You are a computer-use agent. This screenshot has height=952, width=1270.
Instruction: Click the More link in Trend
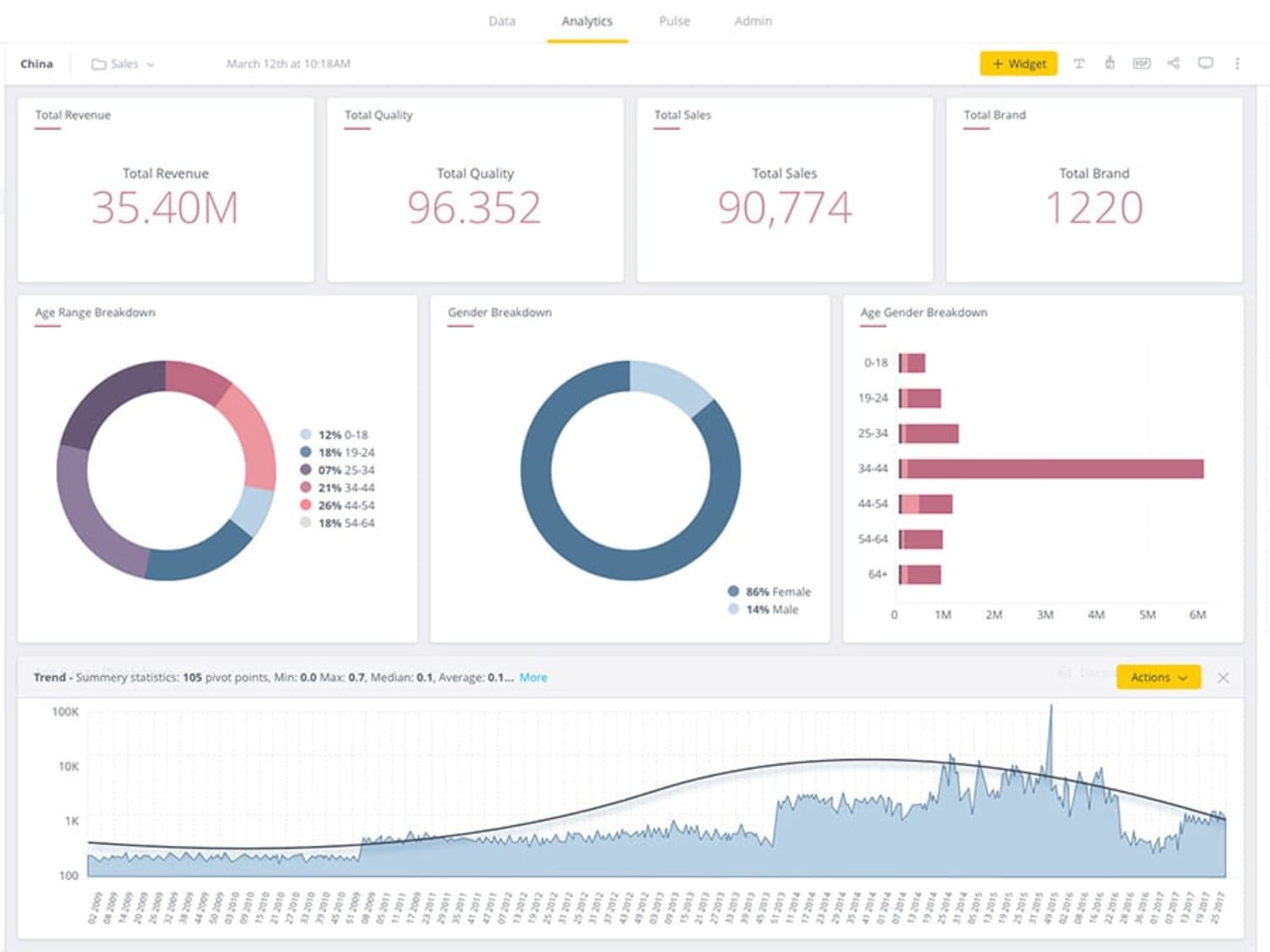tap(533, 677)
